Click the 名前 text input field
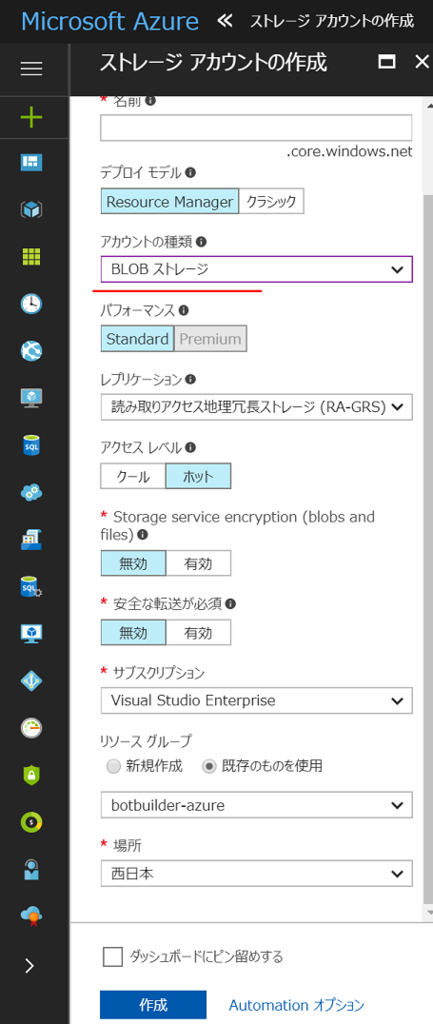Screen dimensions: 433x1024 coord(256,128)
